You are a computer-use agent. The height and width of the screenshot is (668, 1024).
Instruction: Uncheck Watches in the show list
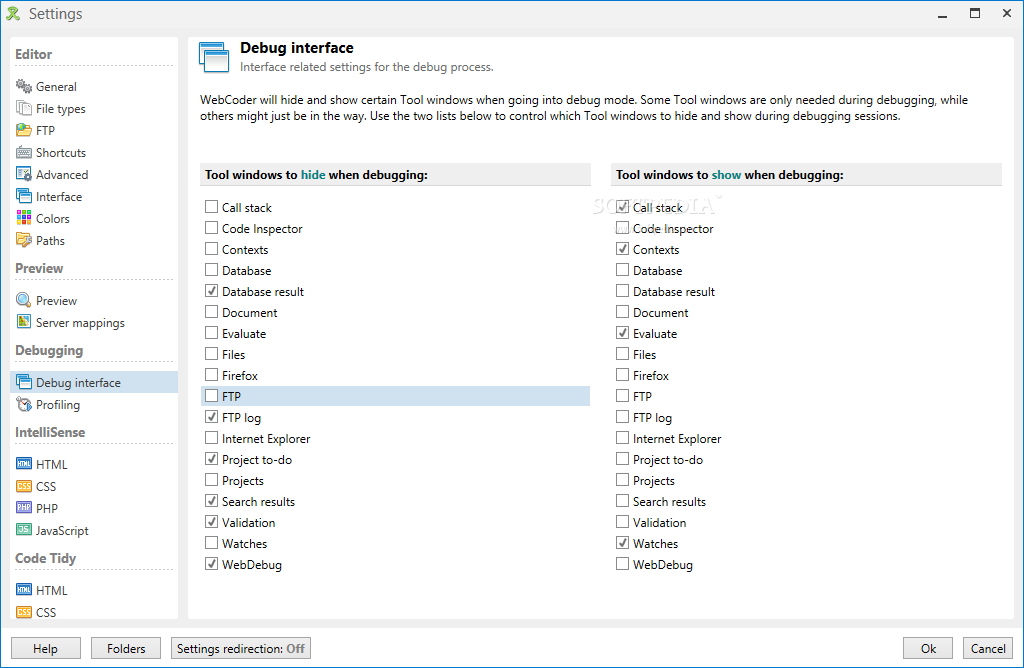click(x=623, y=544)
